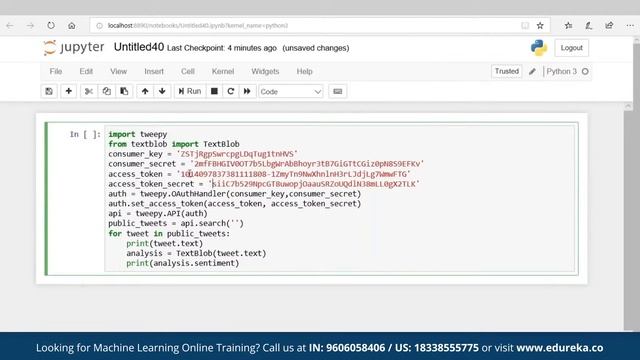
Task: Click the kernel idle indicator circle
Action: click(585, 71)
